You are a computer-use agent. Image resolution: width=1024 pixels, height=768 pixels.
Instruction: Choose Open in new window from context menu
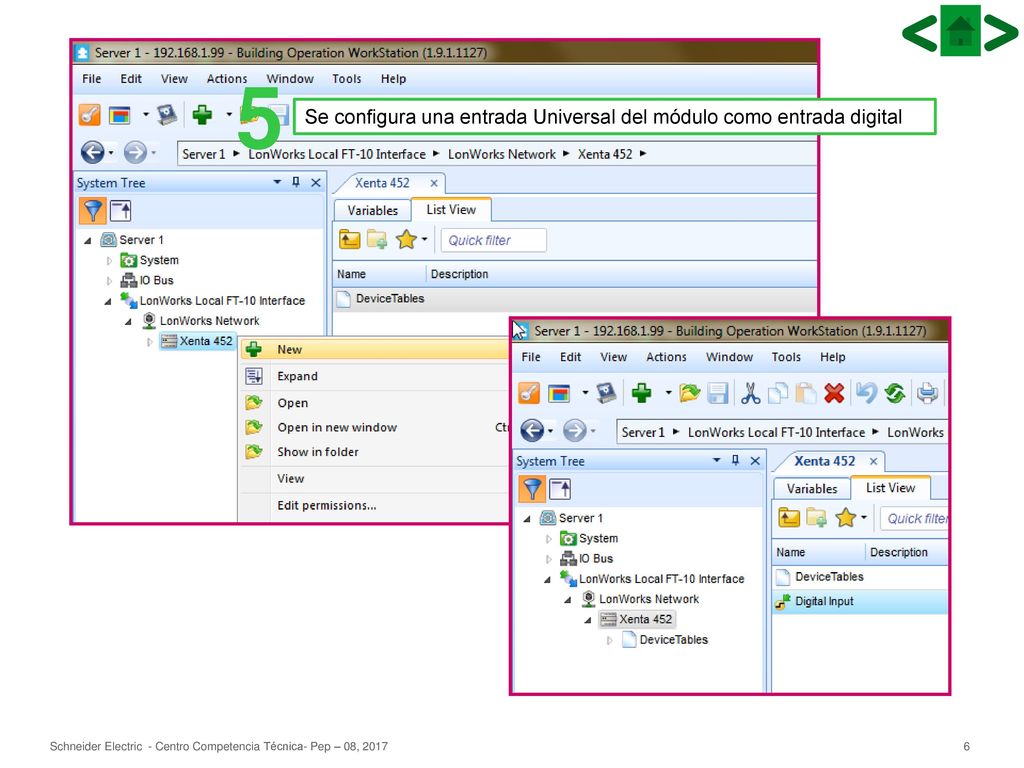[374, 427]
